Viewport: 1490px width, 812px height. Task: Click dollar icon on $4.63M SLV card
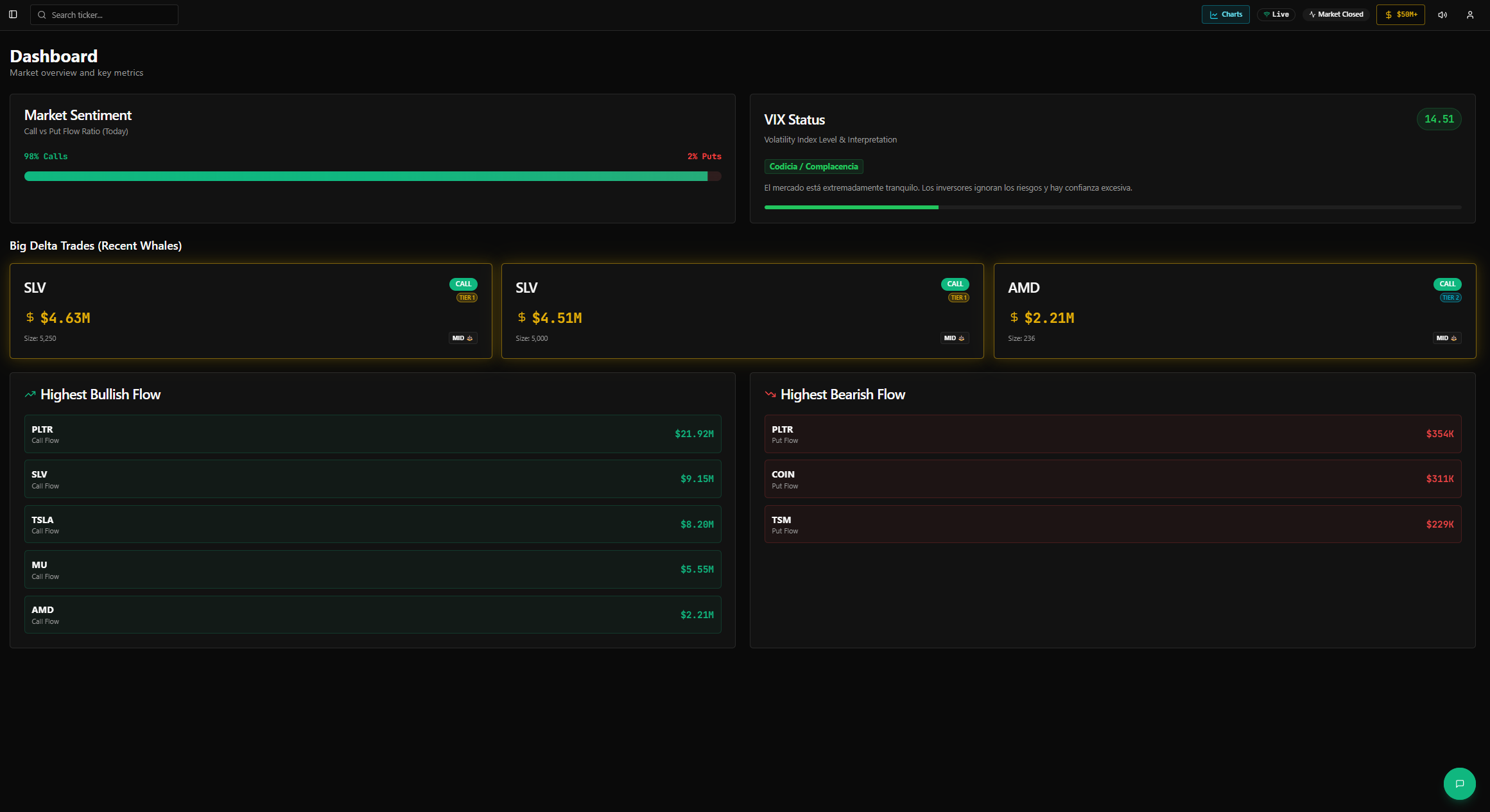pyautogui.click(x=30, y=317)
